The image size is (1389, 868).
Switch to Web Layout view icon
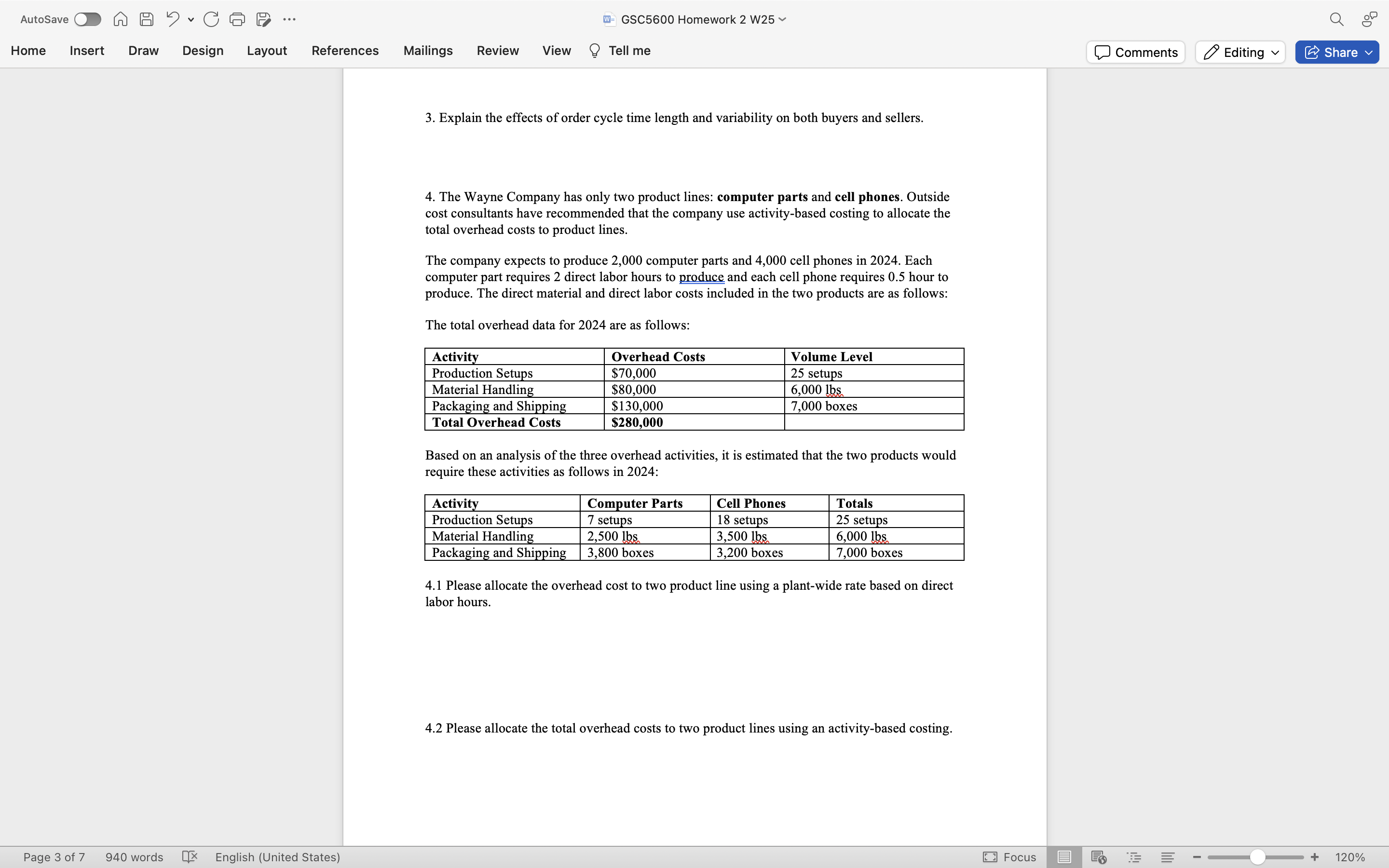pos(1099,856)
